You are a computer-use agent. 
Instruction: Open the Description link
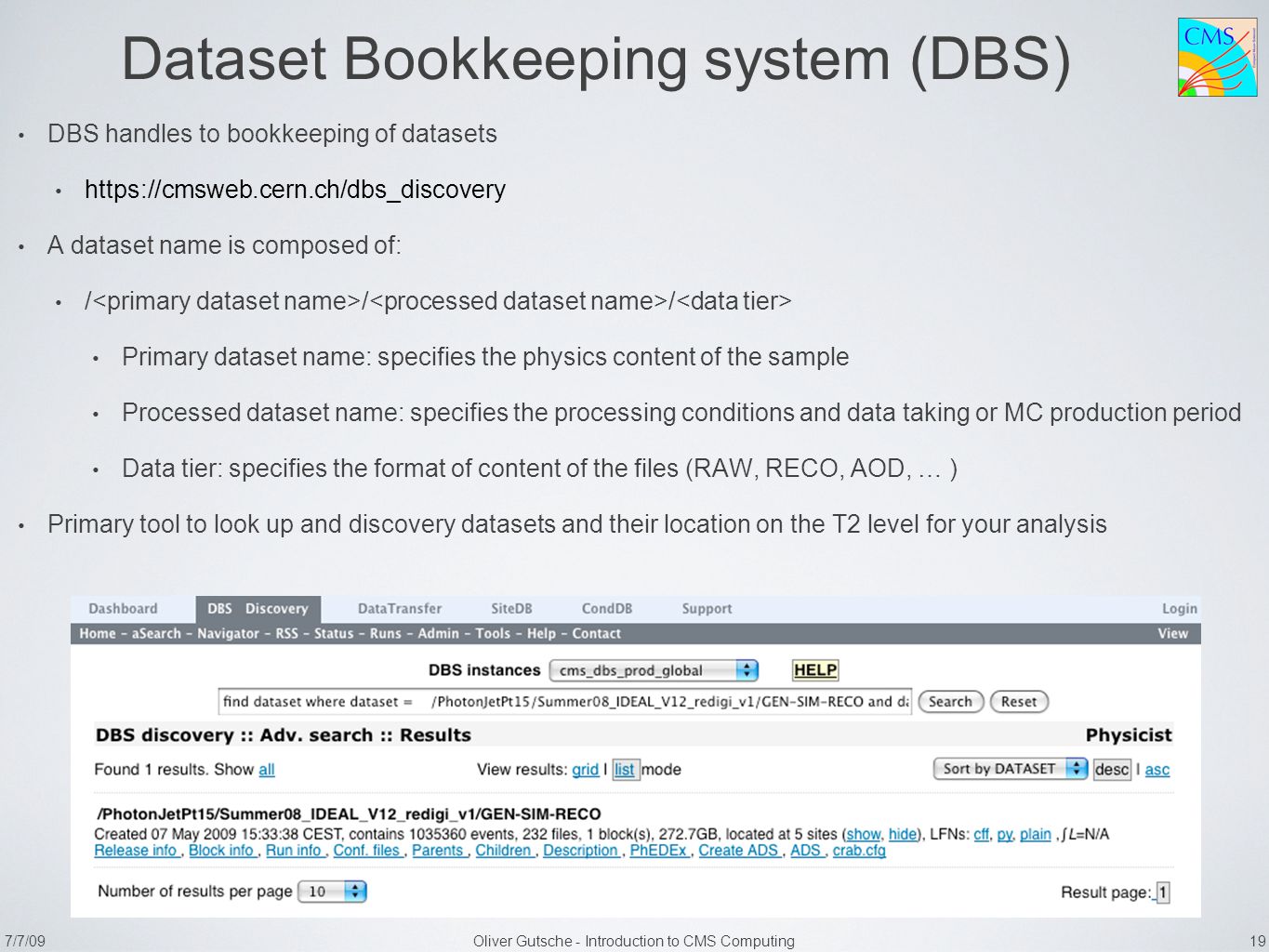tap(580, 851)
